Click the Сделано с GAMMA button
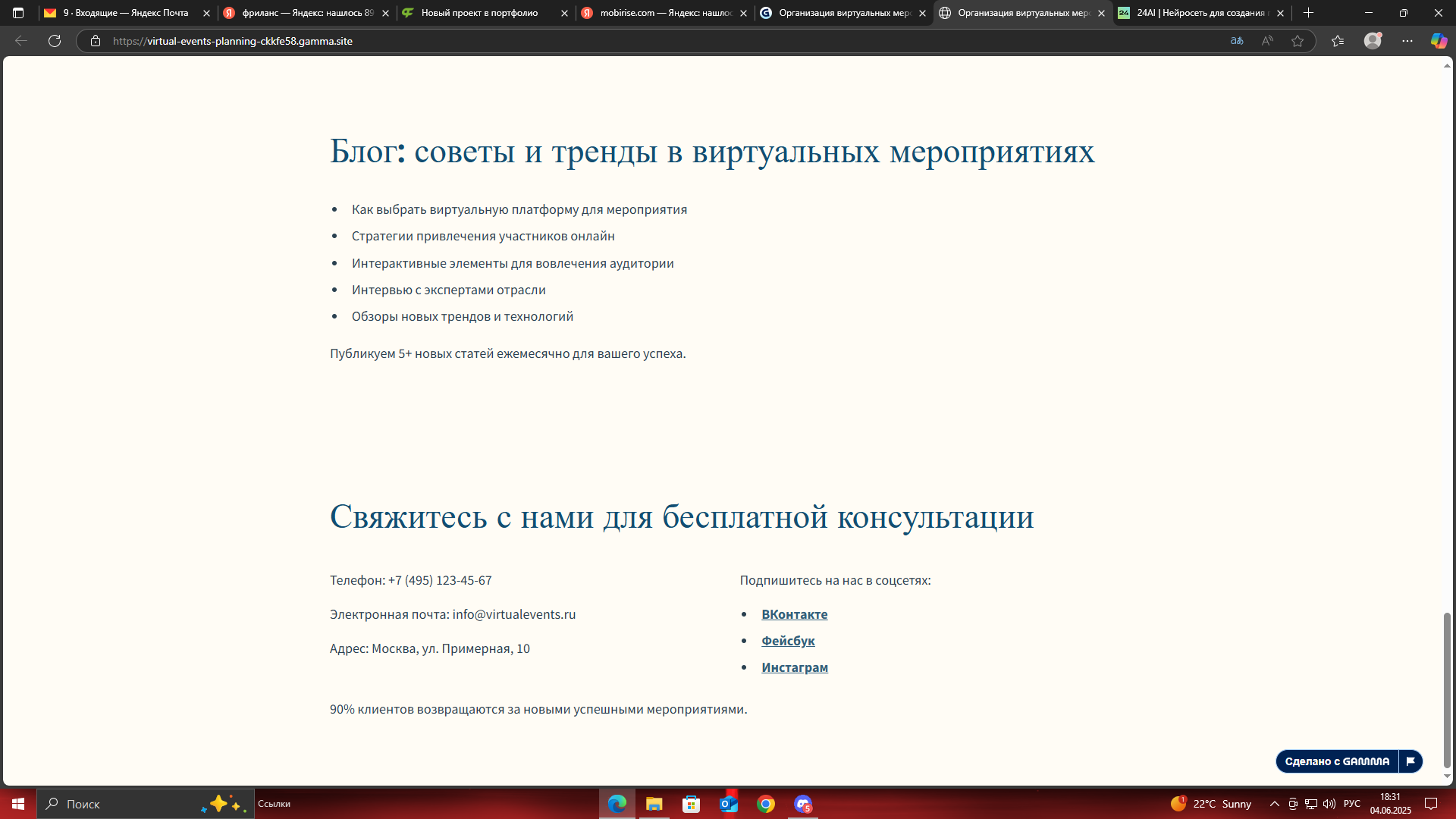 (1338, 761)
